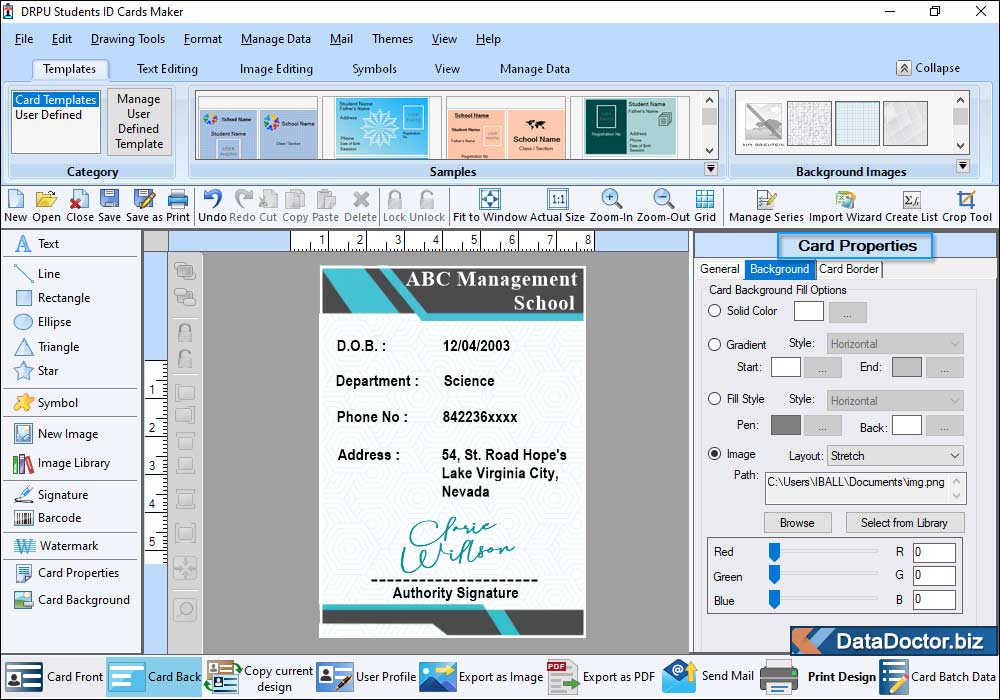Image resolution: width=1000 pixels, height=700 pixels.
Task: Open the Card Border tab
Action: tap(849, 269)
